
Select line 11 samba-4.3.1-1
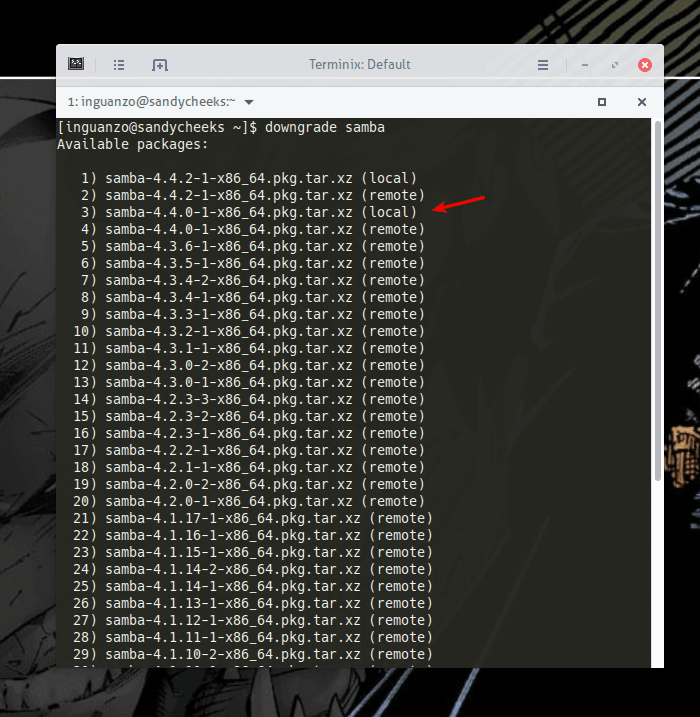(x=249, y=348)
